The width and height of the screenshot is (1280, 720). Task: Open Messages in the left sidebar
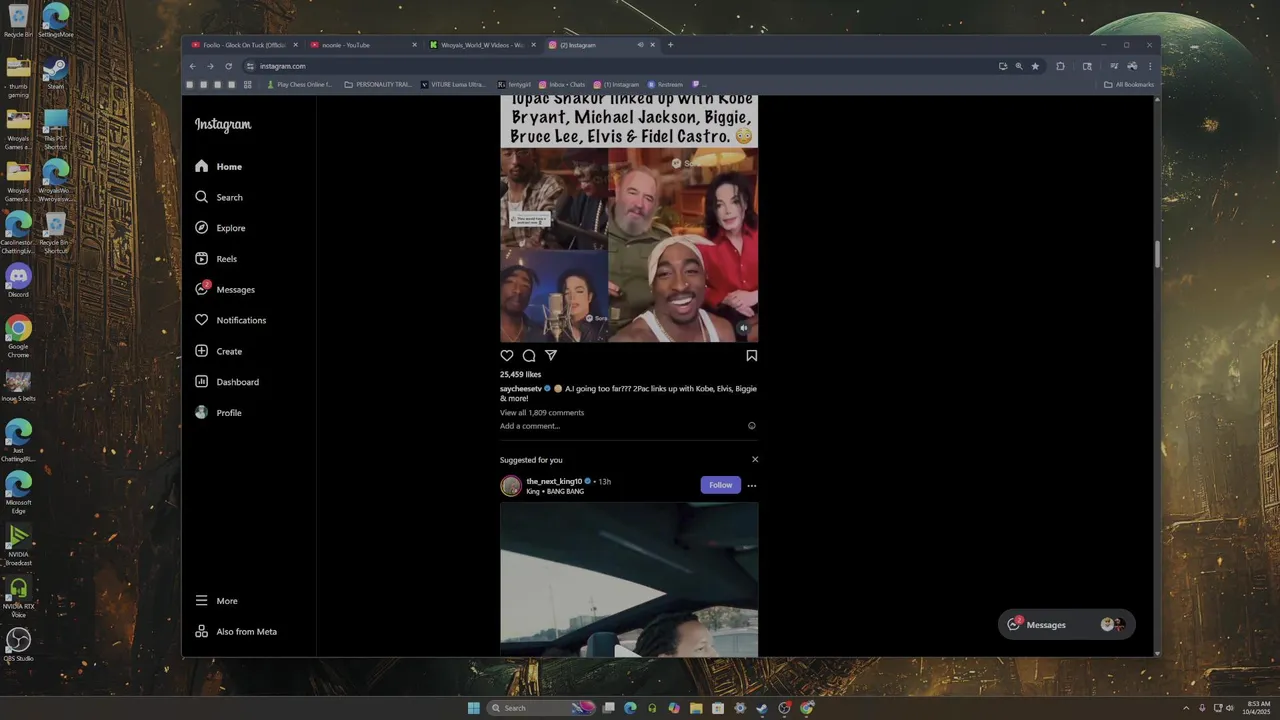pos(225,289)
